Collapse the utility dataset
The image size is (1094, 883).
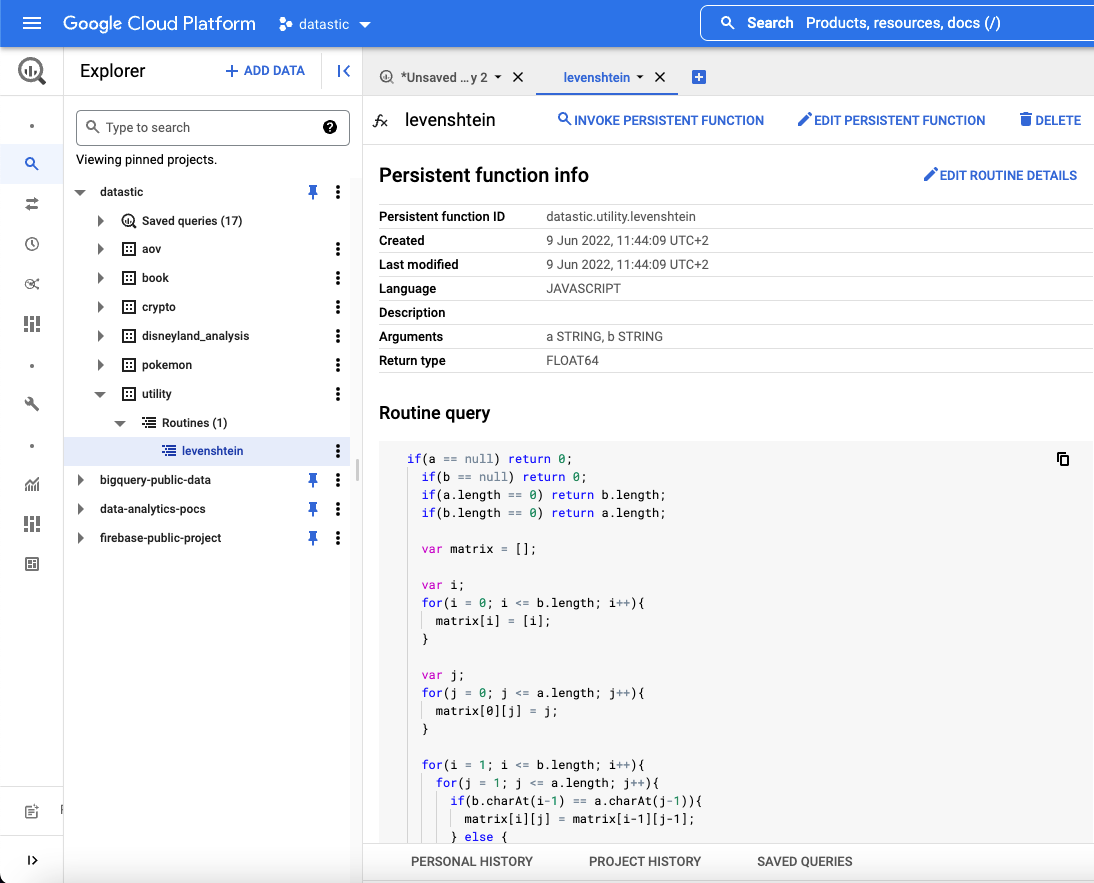[x=100, y=394]
